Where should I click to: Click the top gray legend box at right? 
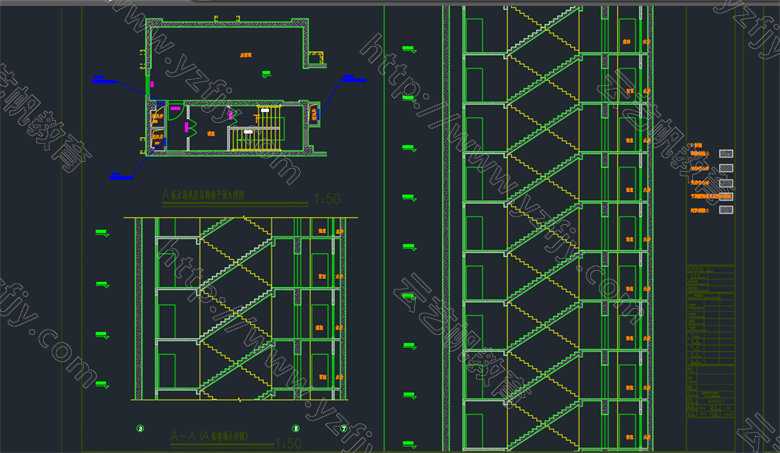pos(726,154)
